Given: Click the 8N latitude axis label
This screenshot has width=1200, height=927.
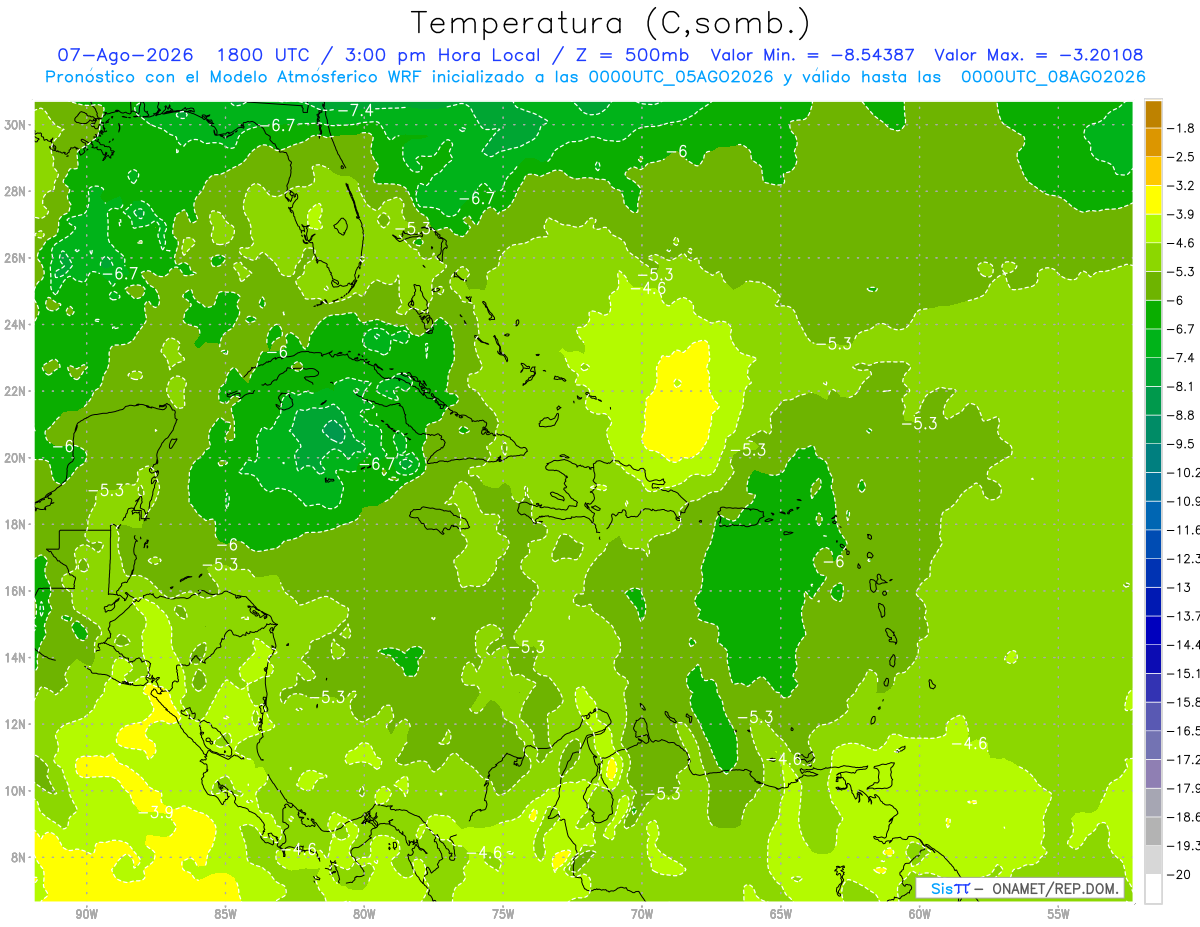Looking at the screenshot, I should coord(20,857).
